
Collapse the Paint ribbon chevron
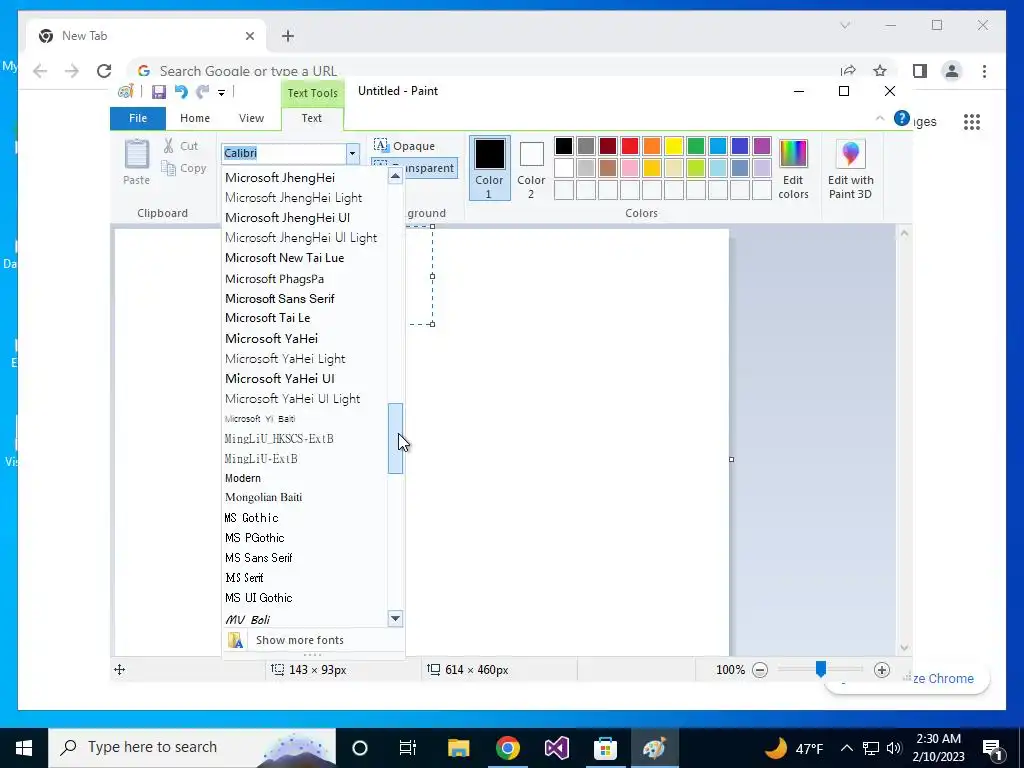pyautogui.click(x=880, y=118)
